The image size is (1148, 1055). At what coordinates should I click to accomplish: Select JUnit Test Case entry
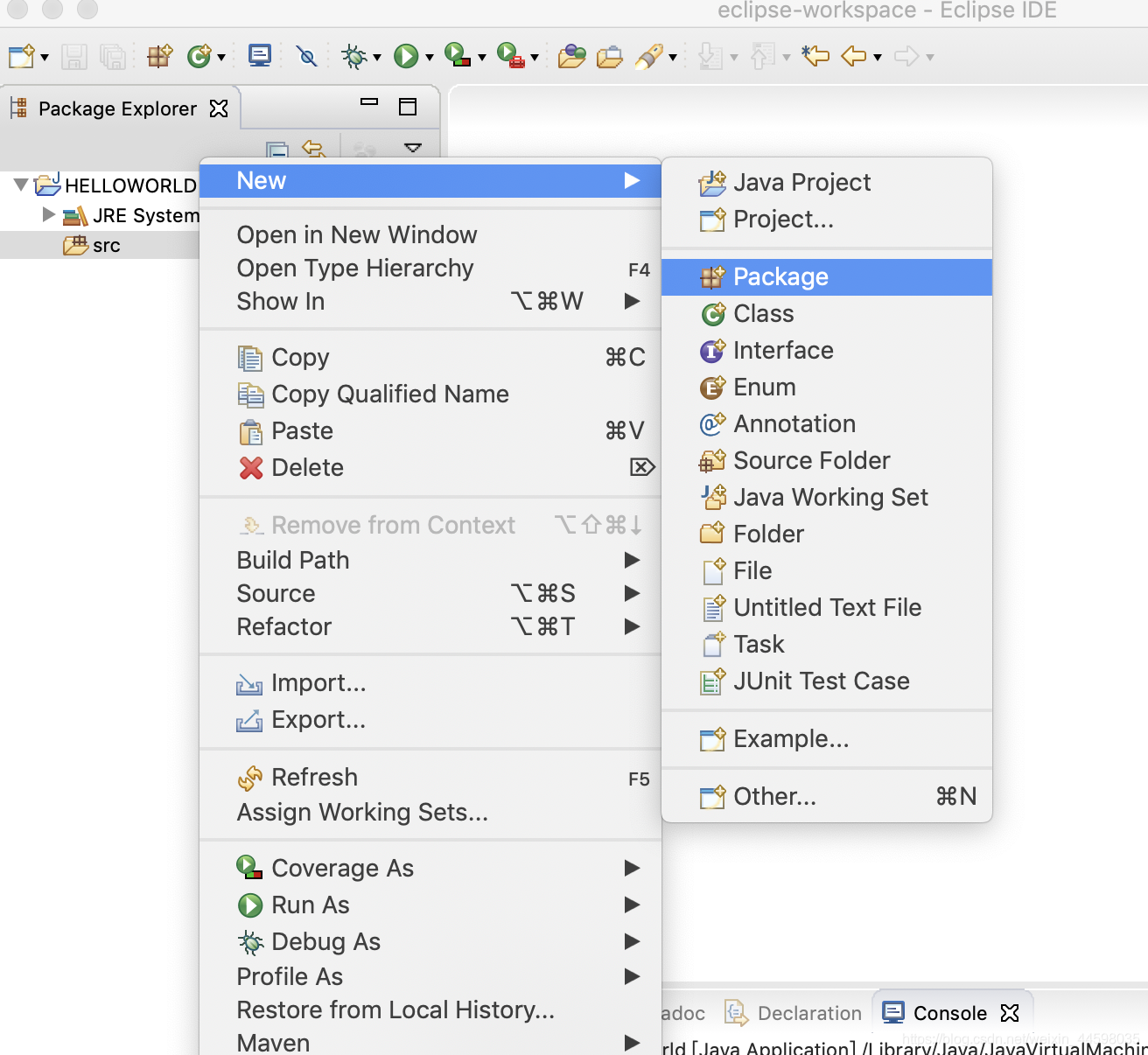(827, 681)
